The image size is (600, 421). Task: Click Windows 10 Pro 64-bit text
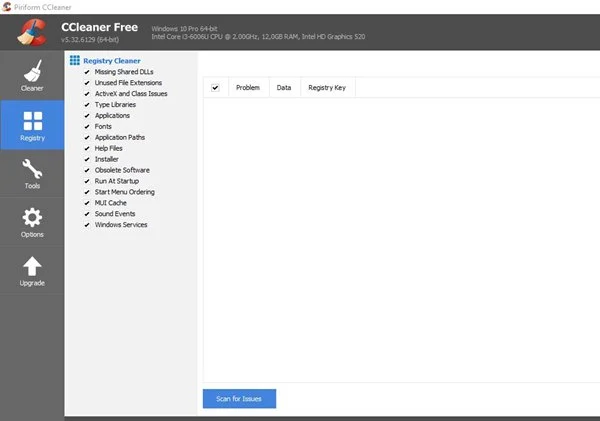[184, 29]
